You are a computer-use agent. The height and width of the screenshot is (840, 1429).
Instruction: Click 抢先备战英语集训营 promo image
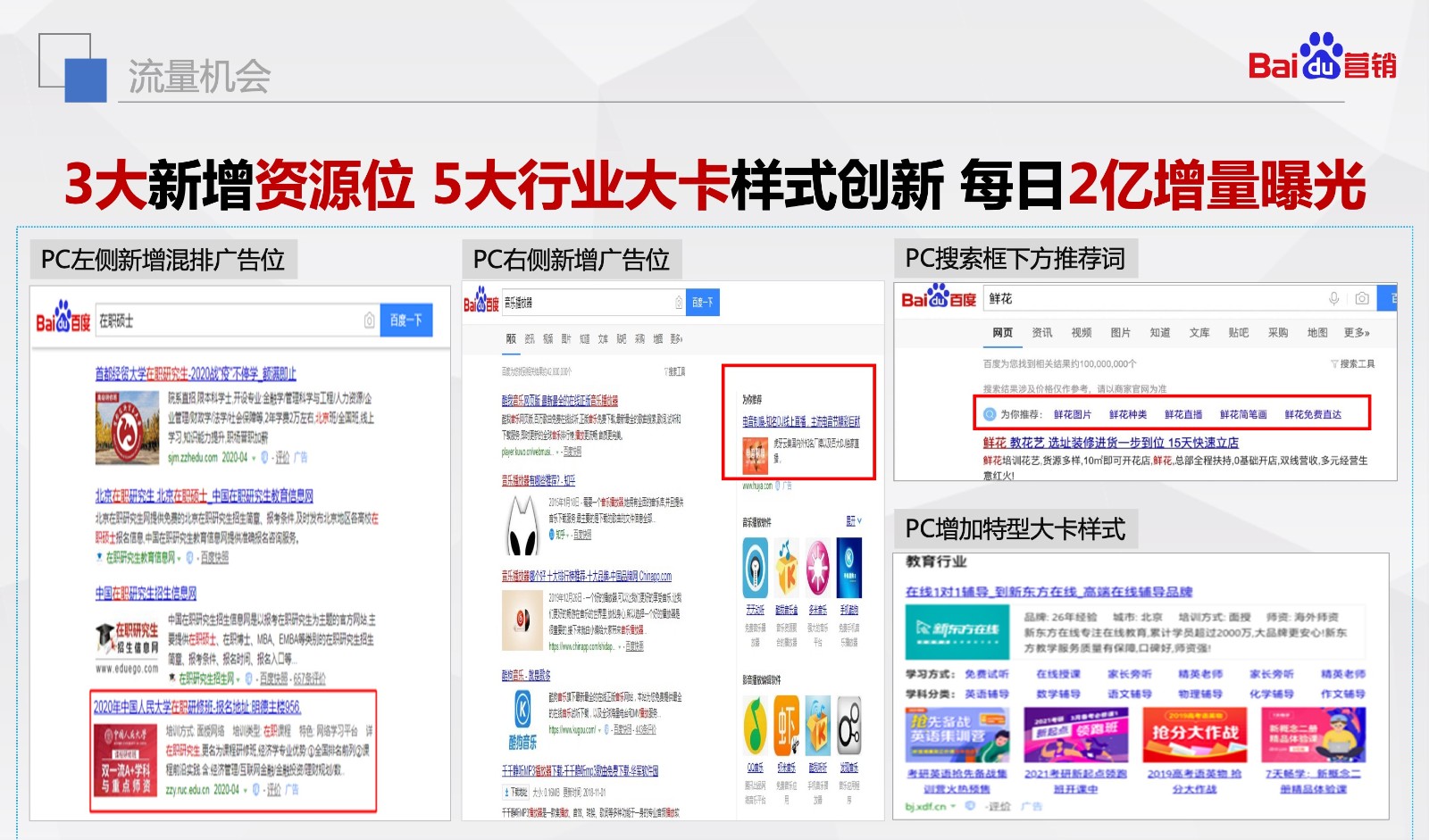point(957,735)
